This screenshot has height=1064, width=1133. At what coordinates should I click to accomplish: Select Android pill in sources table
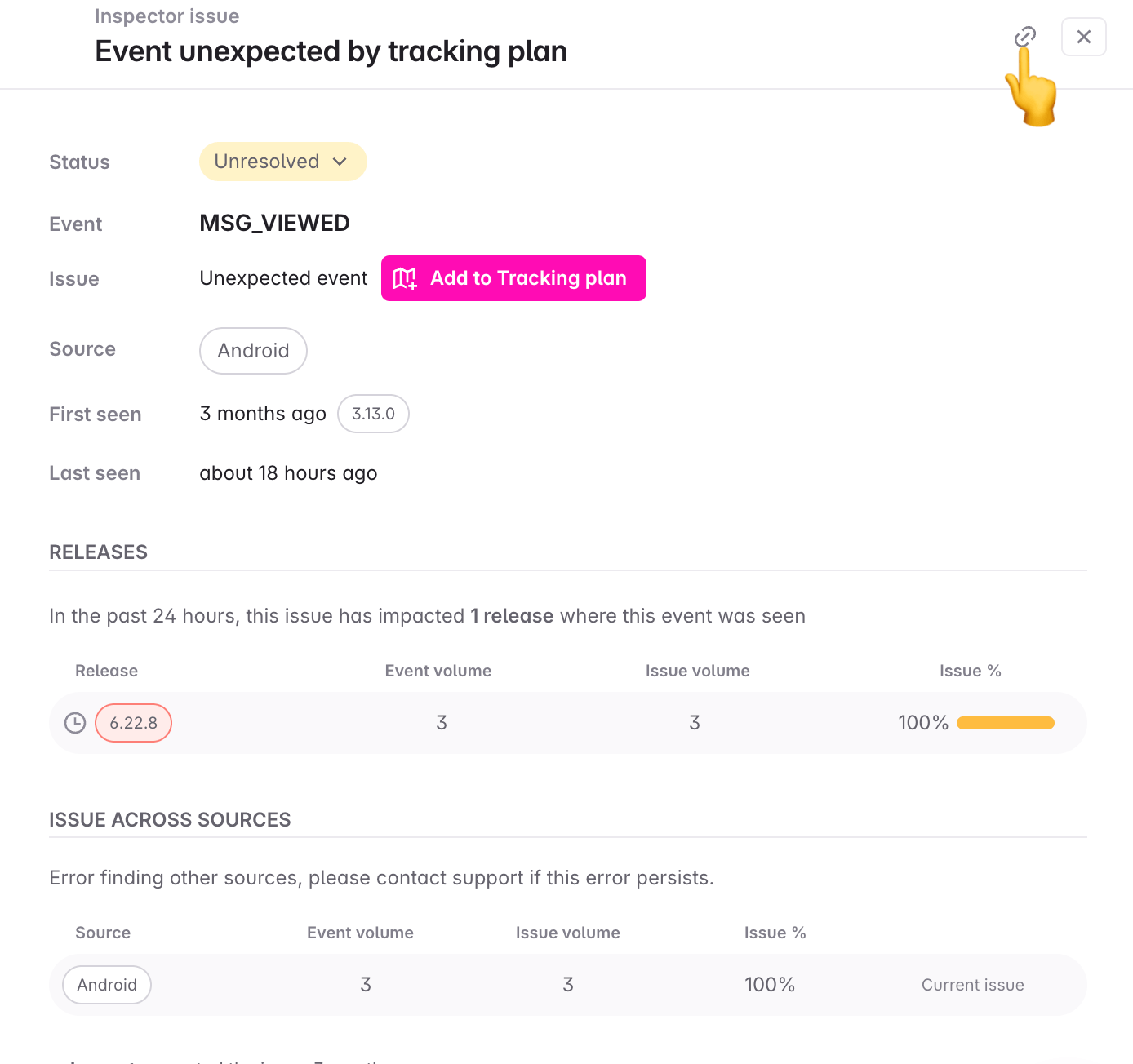click(x=107, y=985)
